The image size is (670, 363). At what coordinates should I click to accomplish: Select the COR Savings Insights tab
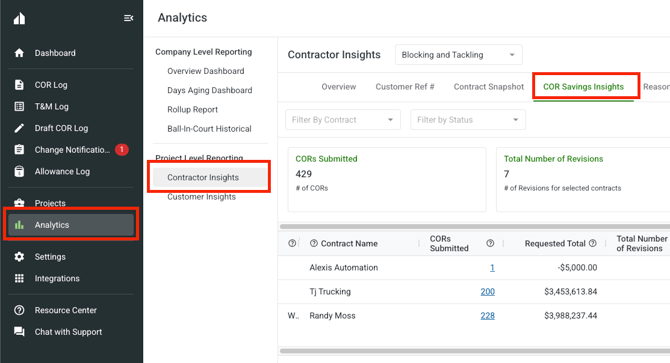pyautogui.click(x=583, y=87)
